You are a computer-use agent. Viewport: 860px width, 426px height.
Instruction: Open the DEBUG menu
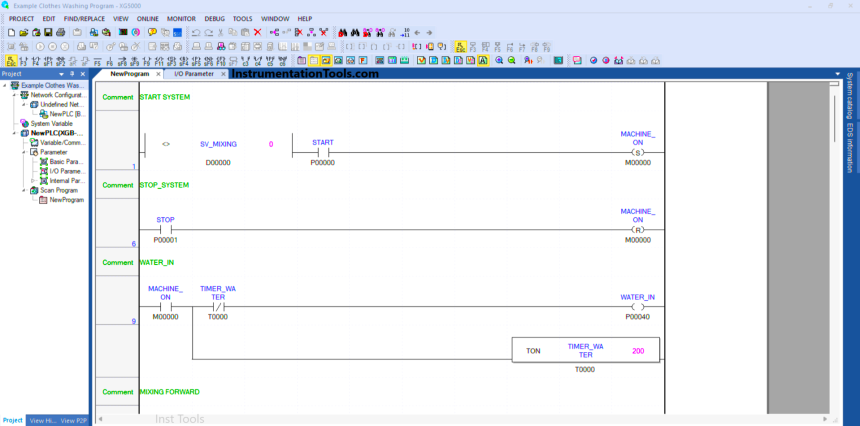click(x=214, y=18)
